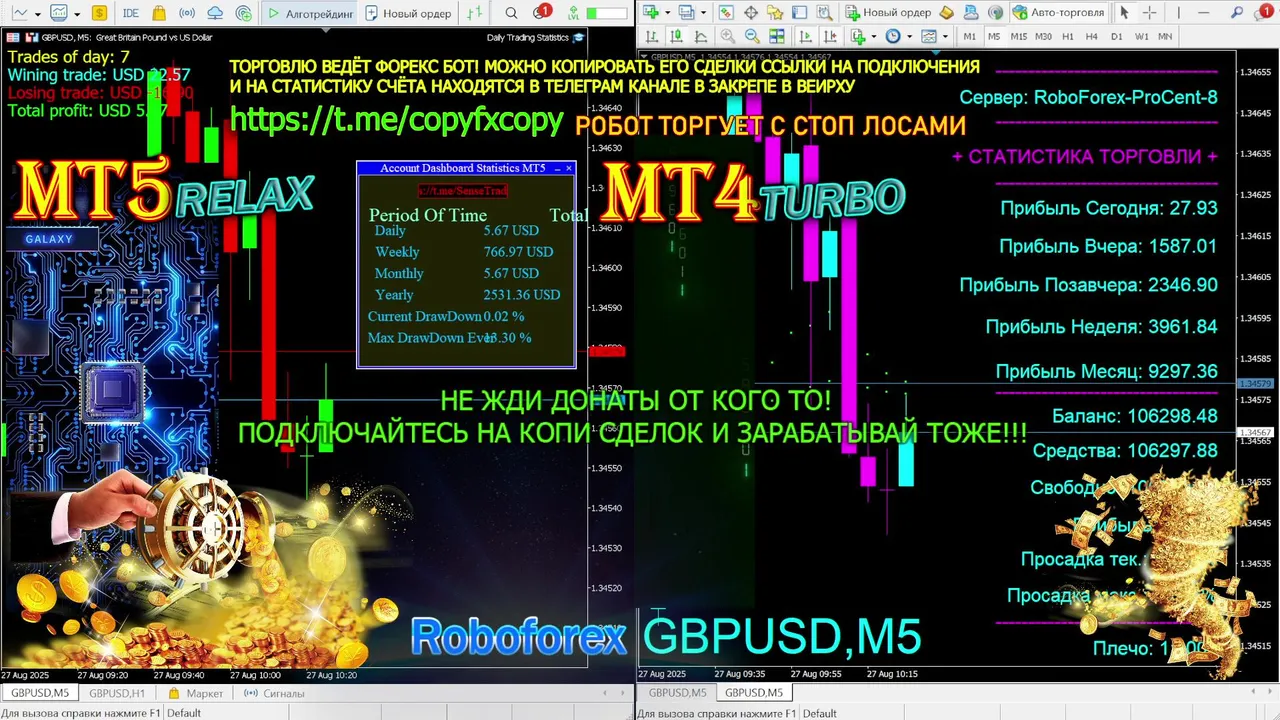This screenshot has width=1280, height=720.
Task: Click Default profile in MT5 status bar
Action: click(x=184, y=713)
